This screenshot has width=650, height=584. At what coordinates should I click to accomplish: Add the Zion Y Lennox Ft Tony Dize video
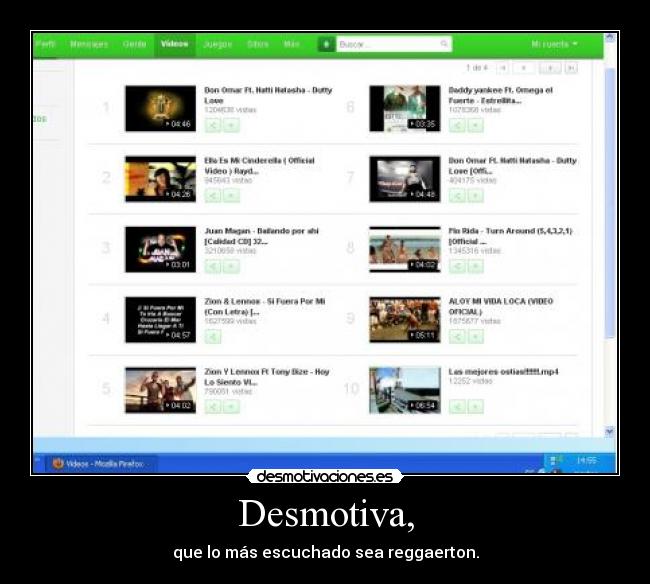pos(231,407)
